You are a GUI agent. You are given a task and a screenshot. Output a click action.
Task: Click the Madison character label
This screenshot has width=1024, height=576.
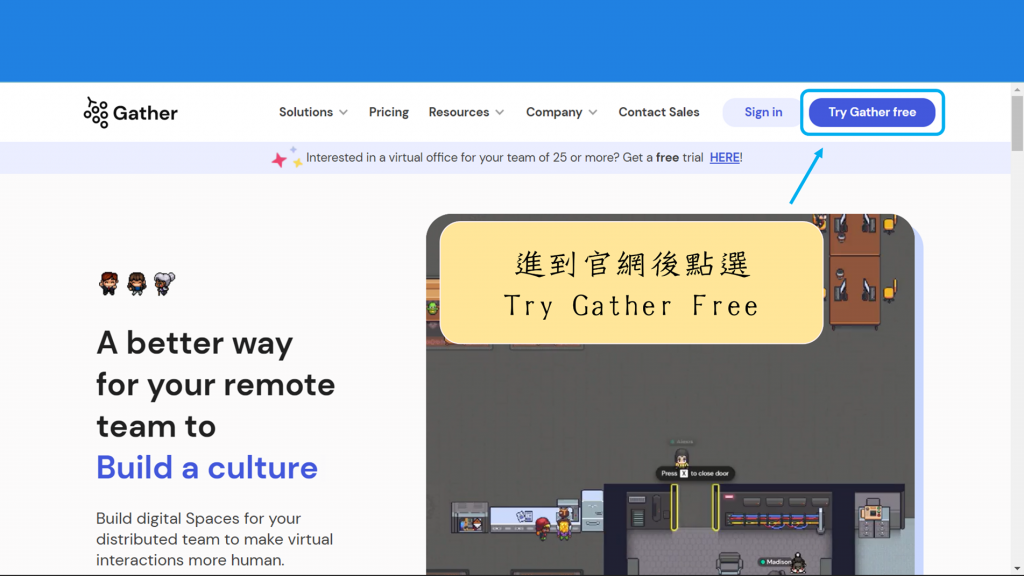[775, 562]
